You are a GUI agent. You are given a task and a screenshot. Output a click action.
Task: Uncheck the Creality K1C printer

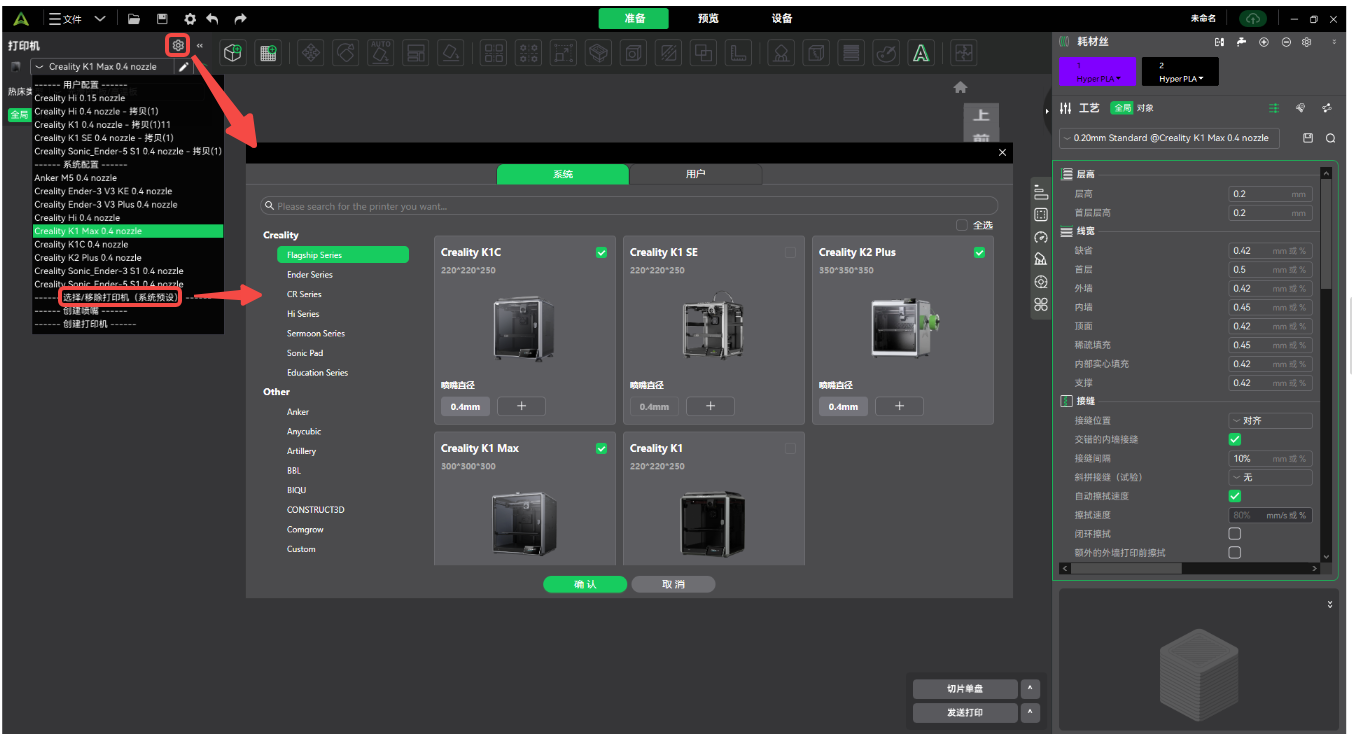pos(601,253)
